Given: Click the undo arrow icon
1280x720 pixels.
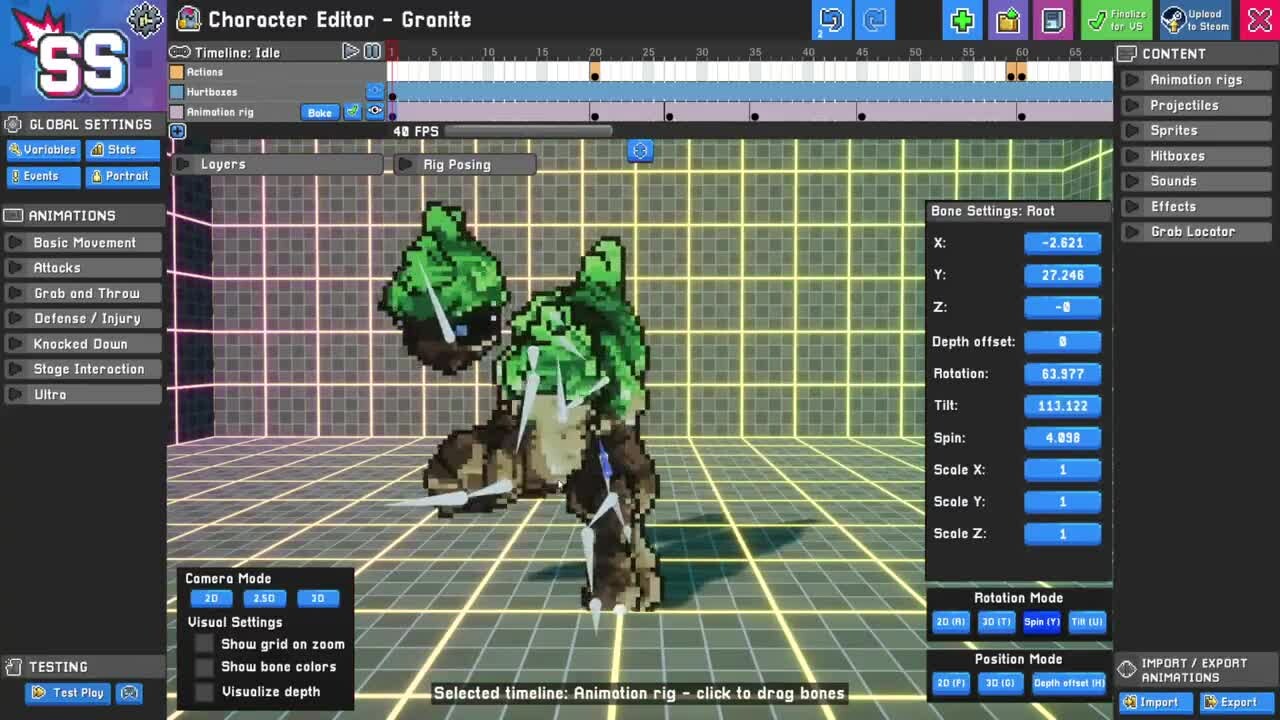Looking at the screenshot, I should [x=831, y=20].
